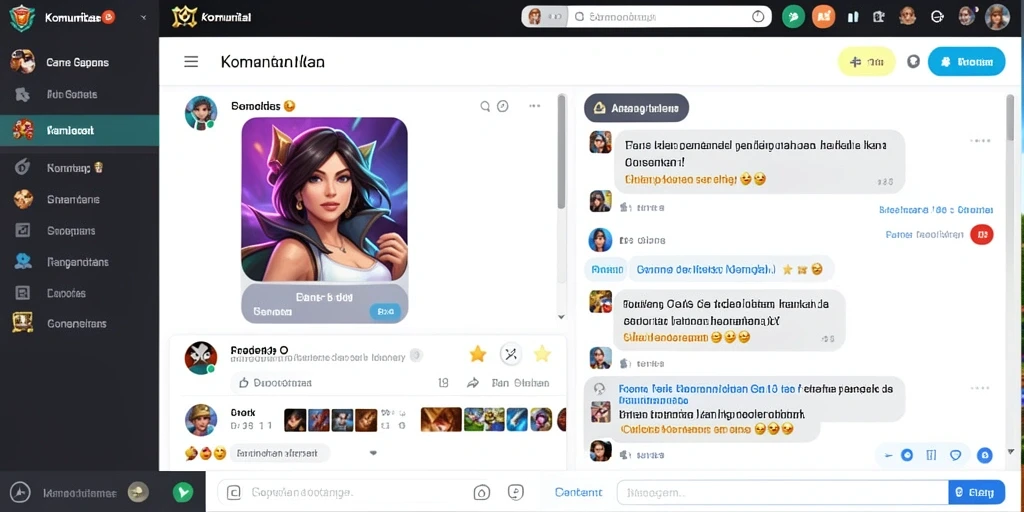Image resolution: width=1024 pixels, height=512 pixels.
Task: Open the female character artwork thumbnail
Action: (x=325, y=200)
